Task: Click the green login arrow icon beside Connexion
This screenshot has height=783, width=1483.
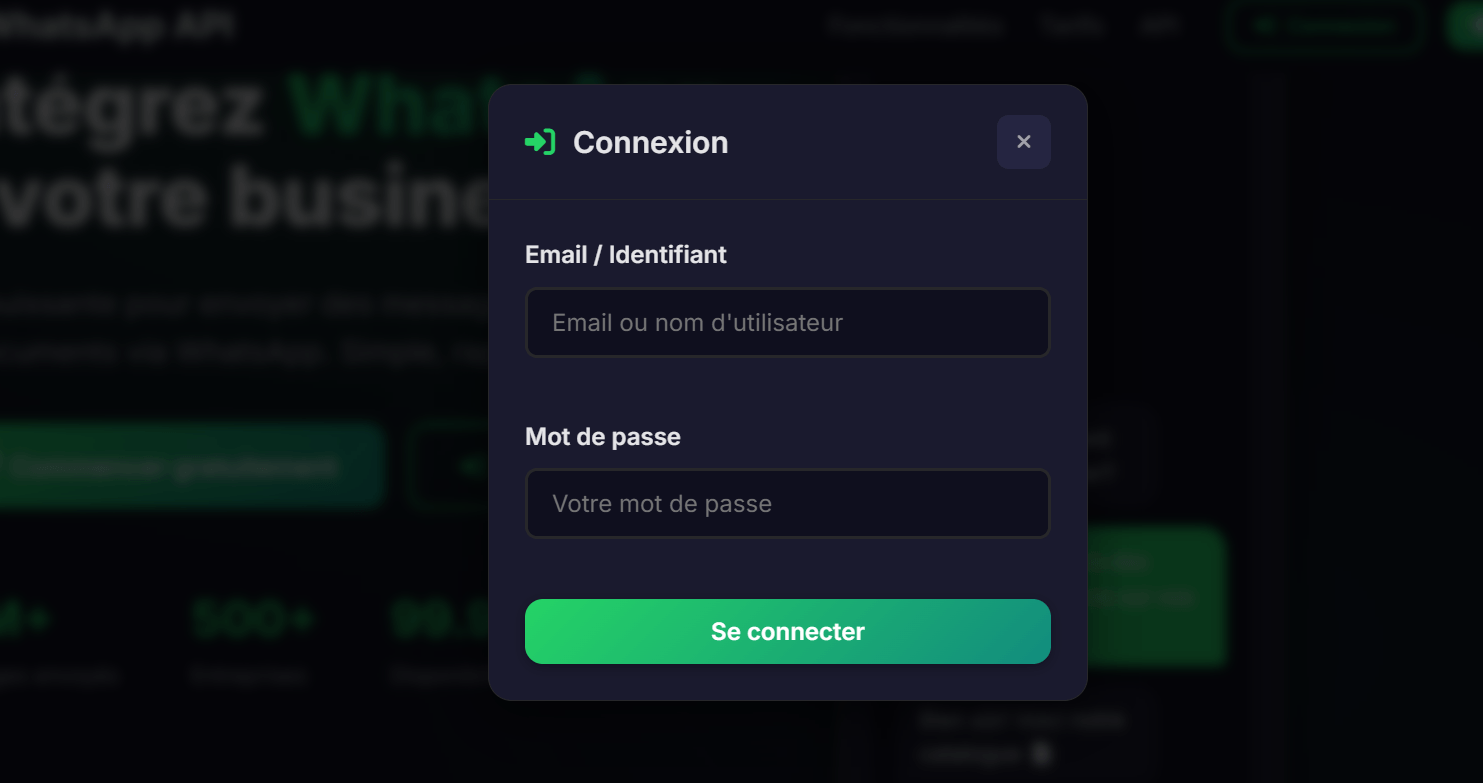Action: tap(540, 142)
